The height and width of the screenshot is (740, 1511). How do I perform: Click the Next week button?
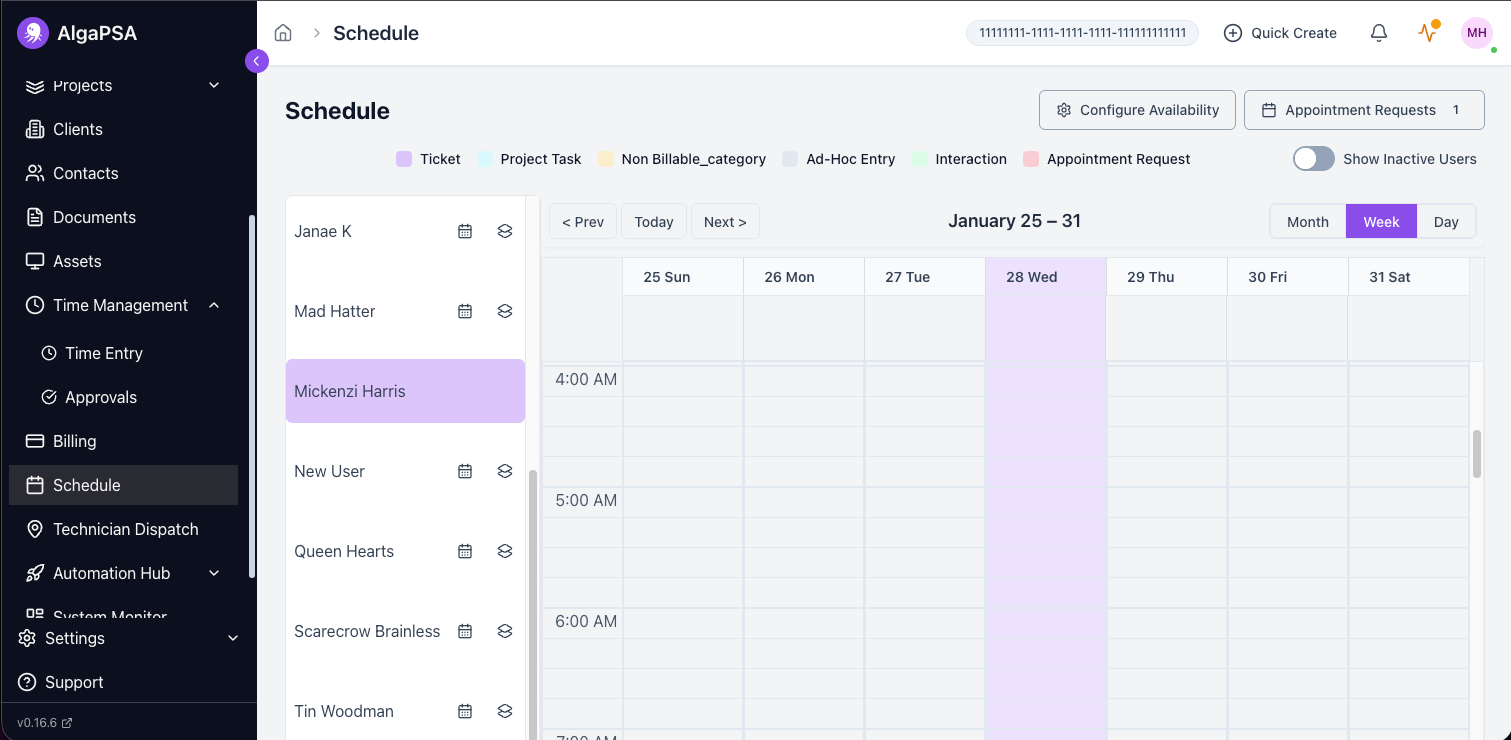pos(725,222)
